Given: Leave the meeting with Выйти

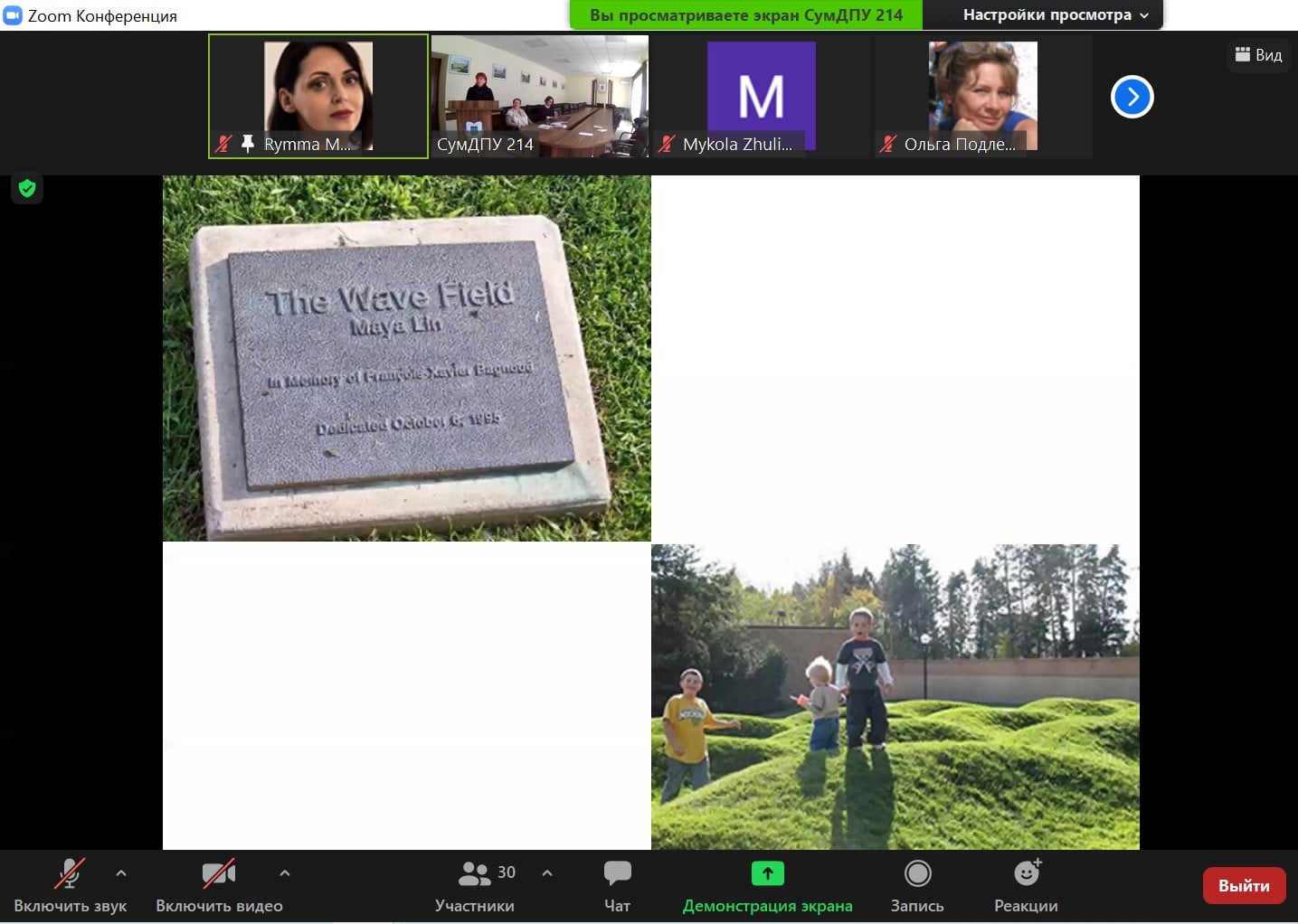Looking at the screenshot, I should tap(1244, 886).
